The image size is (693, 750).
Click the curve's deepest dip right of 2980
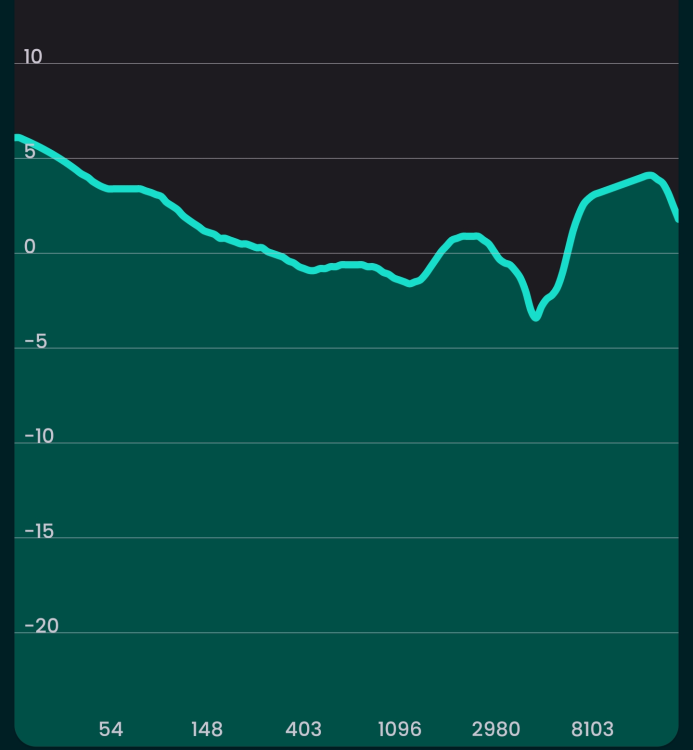[536, 317]
